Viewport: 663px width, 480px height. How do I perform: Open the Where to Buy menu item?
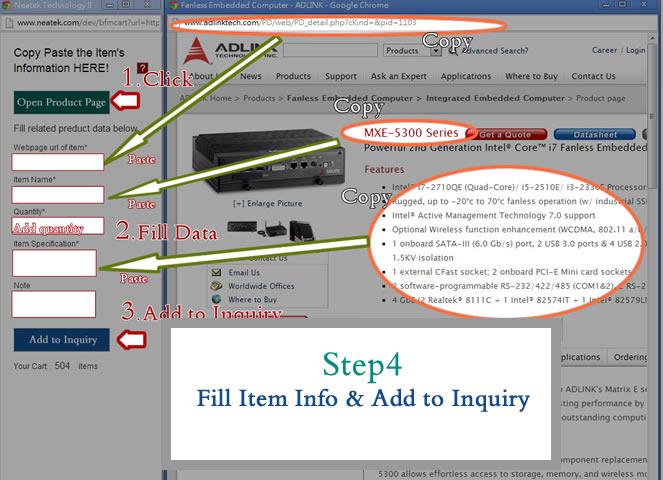531,76
